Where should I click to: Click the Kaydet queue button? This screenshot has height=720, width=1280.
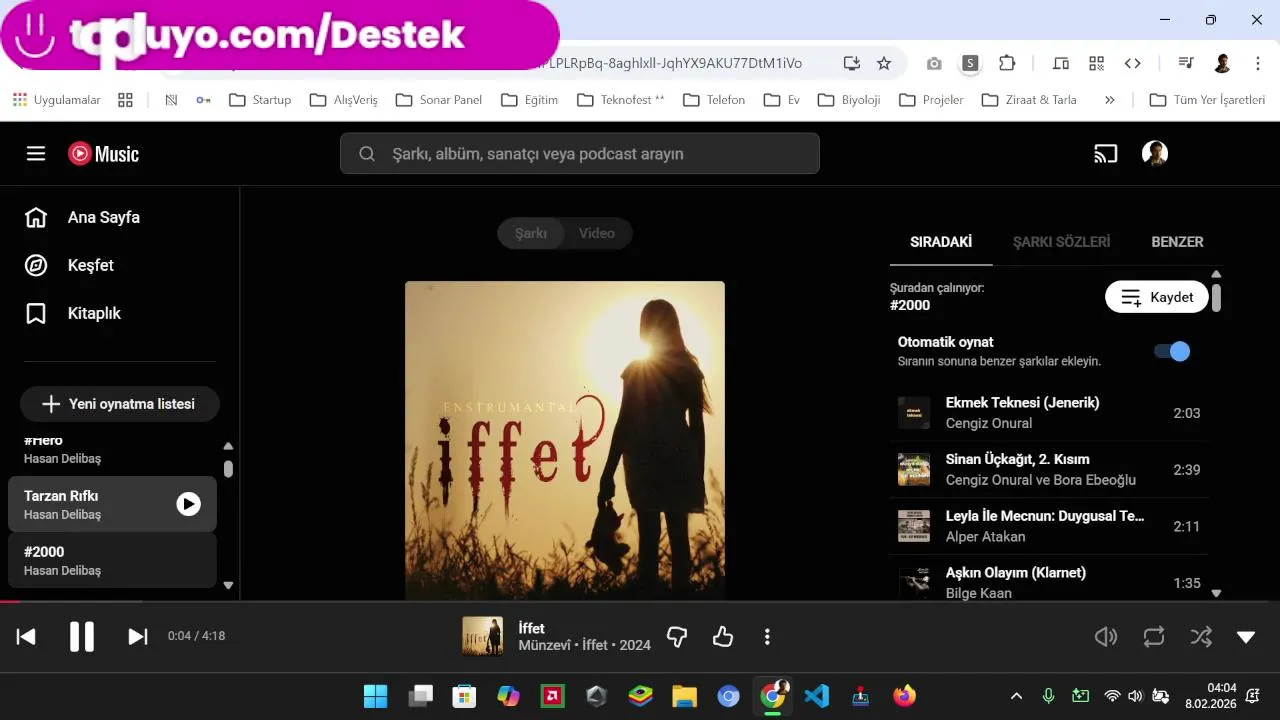tap(1157, 297)
